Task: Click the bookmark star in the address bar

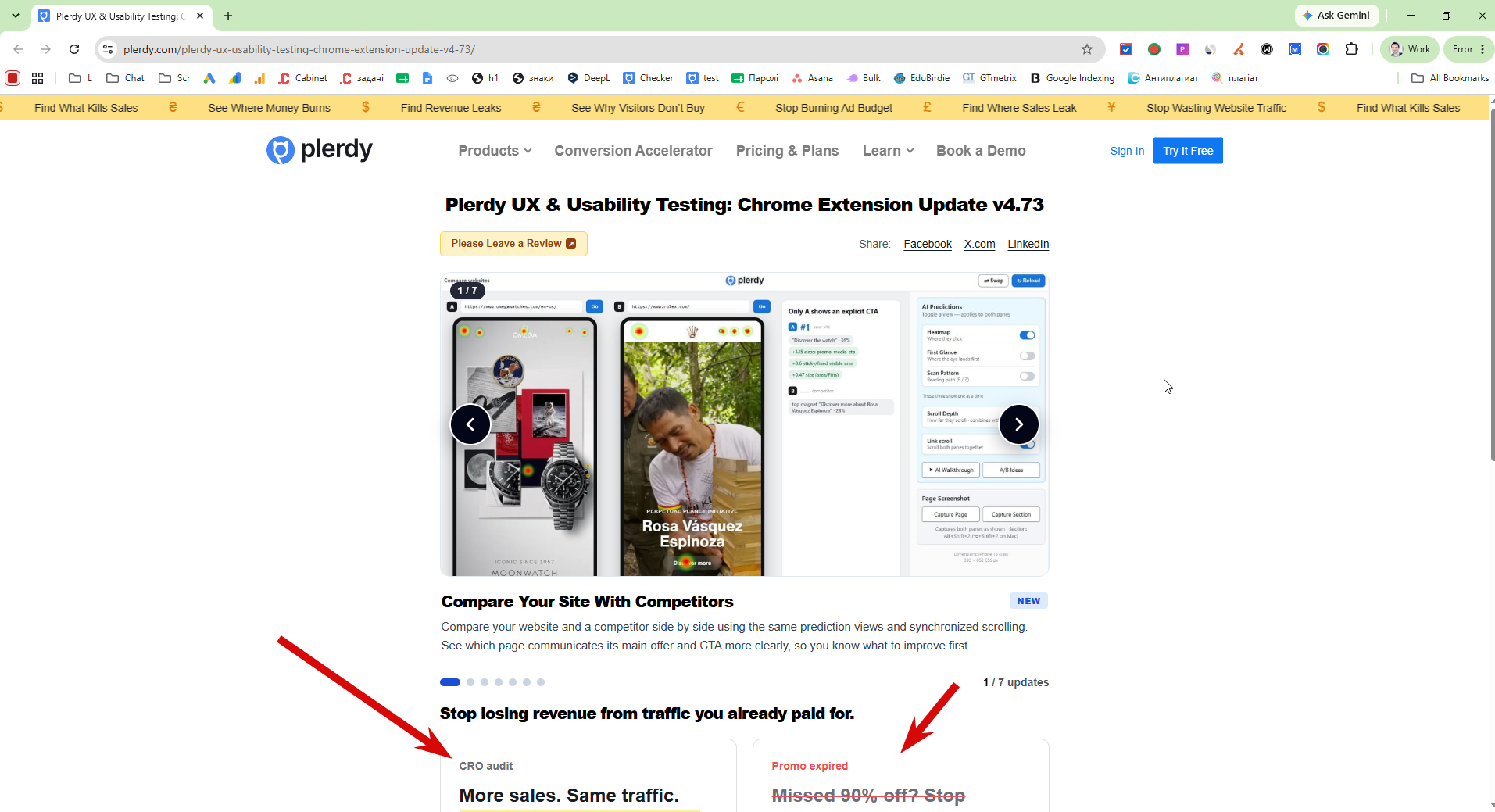Action: point(1087,49)
